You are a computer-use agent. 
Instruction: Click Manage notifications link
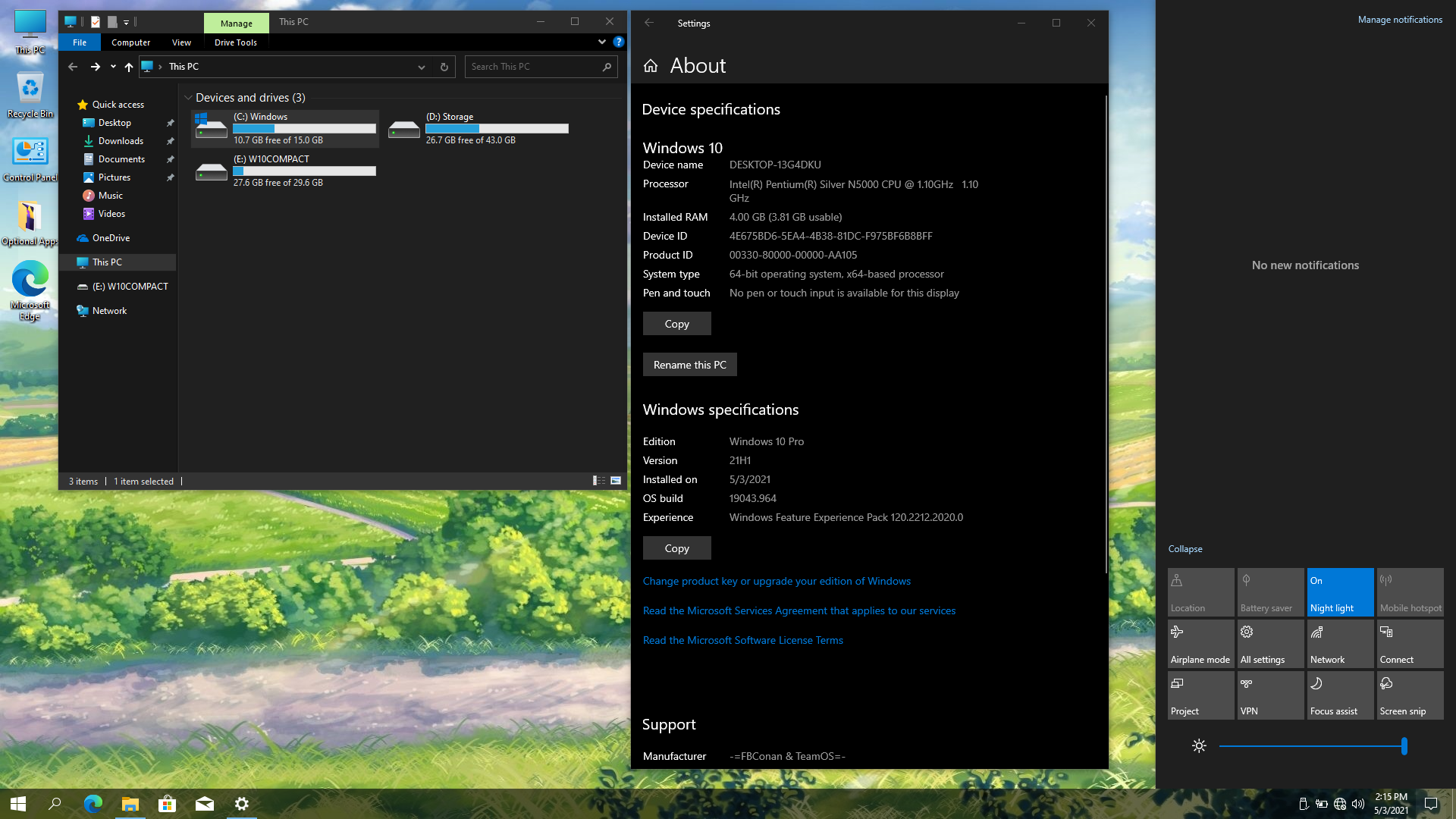coord(1400,20)
